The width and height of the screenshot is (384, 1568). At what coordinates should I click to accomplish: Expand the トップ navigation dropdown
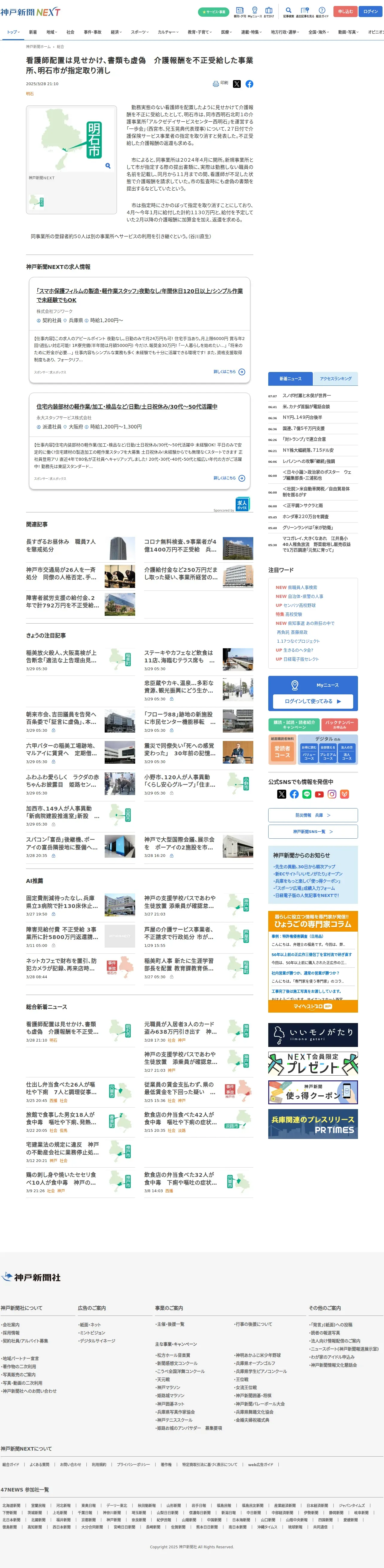pyautogui.click(x=13, y=32)
